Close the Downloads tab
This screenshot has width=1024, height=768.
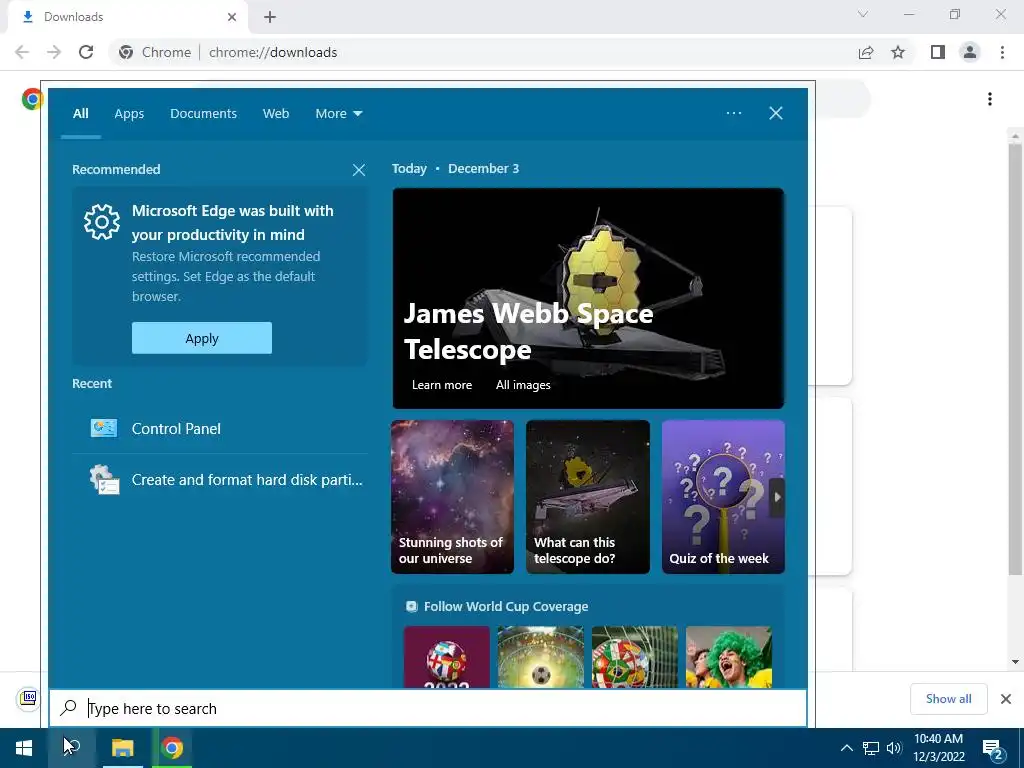coord(232,17)
